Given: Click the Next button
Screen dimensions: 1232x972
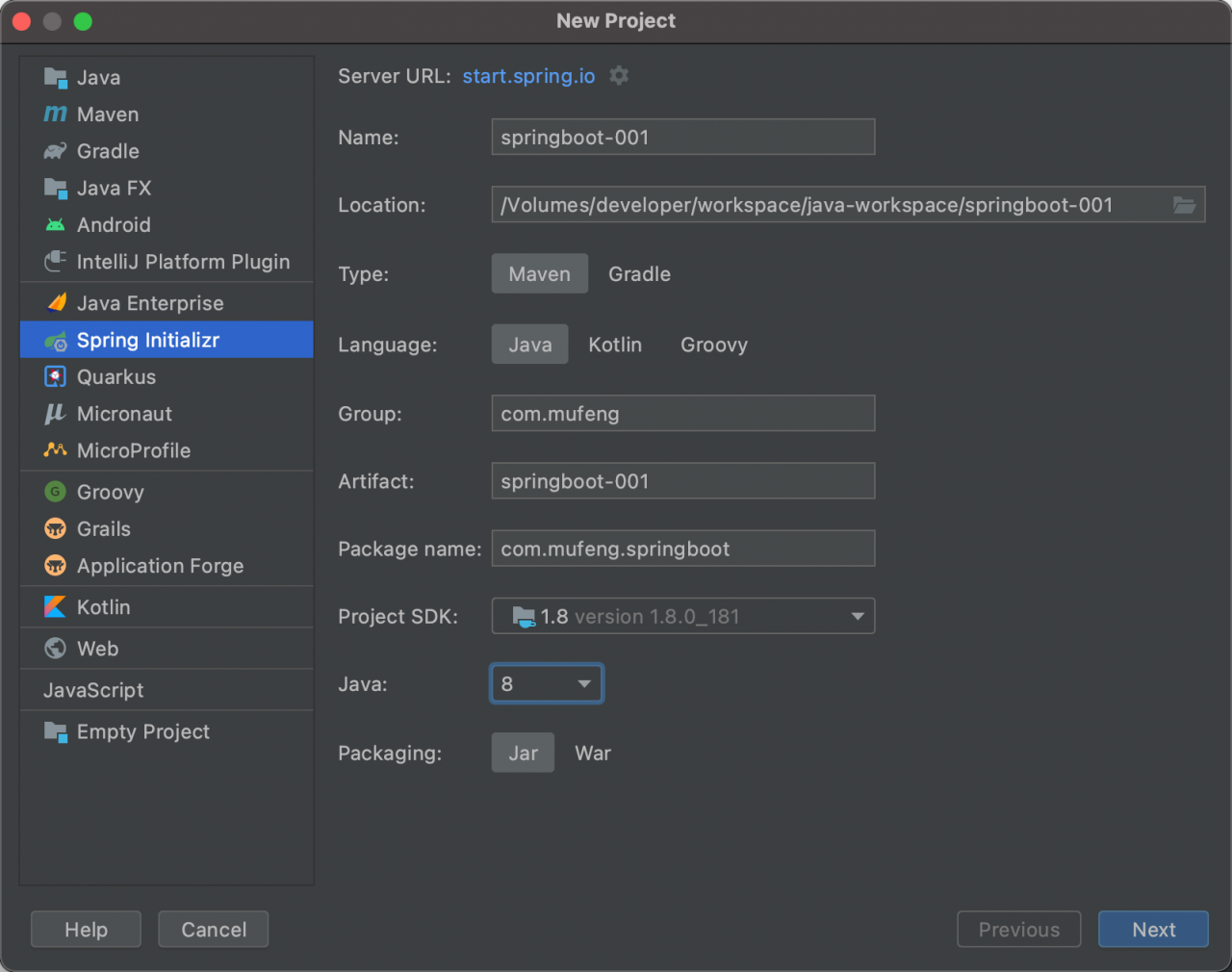Looking at the screenshot, I should [1153, 930].
